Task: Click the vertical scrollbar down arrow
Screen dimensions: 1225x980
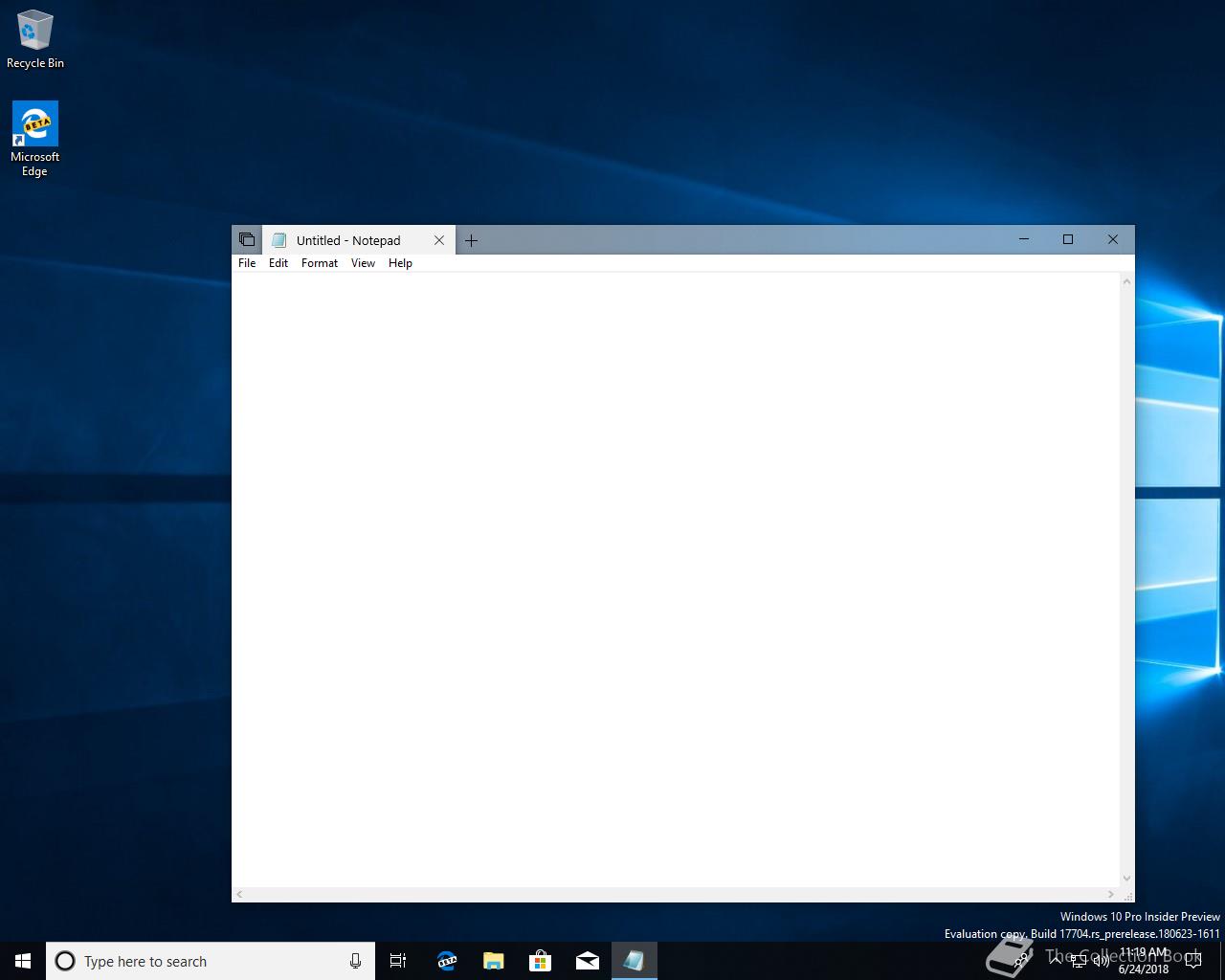Action: (1126, 879)
